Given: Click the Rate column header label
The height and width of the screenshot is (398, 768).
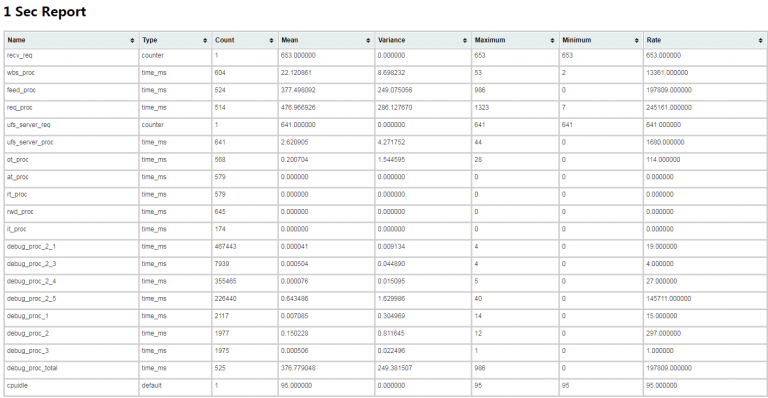Looking at the screenshot, I should tap(653, 40).
